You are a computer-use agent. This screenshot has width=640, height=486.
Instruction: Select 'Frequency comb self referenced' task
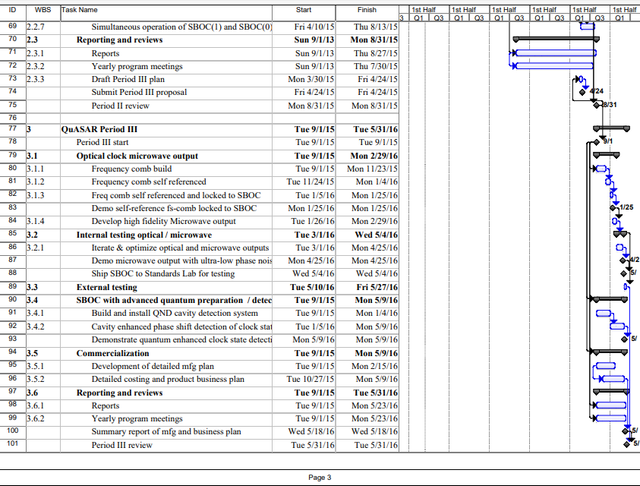149,182
